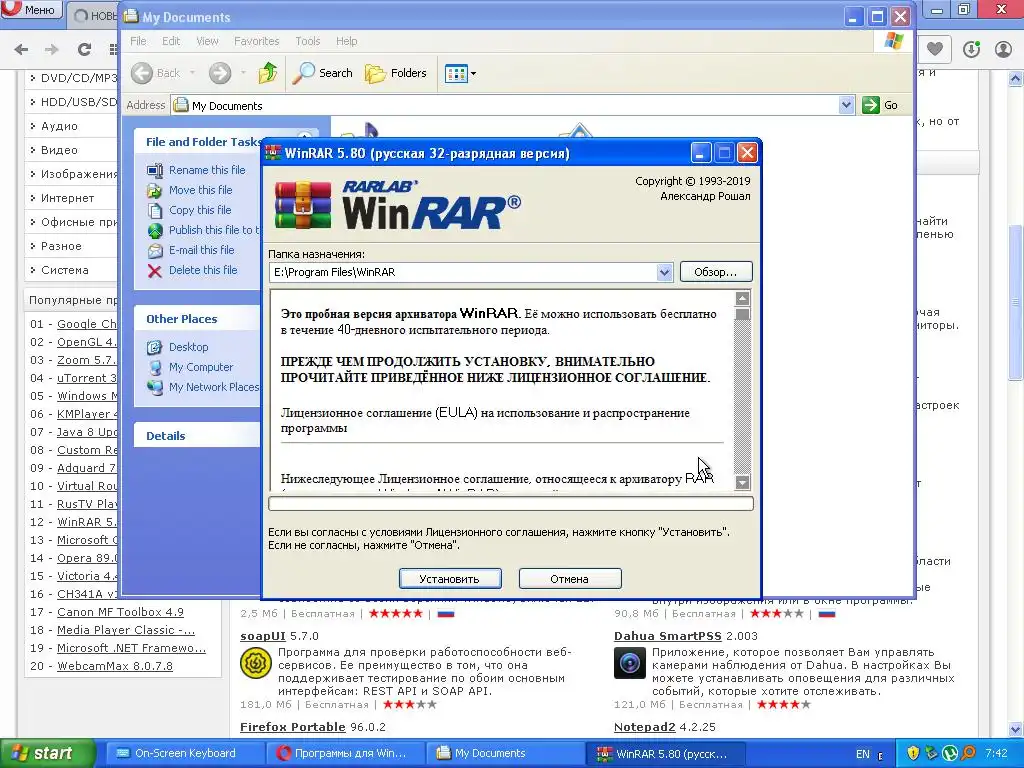
Task: Open the Back history dropdown arrow
Action: coord(193,73)
